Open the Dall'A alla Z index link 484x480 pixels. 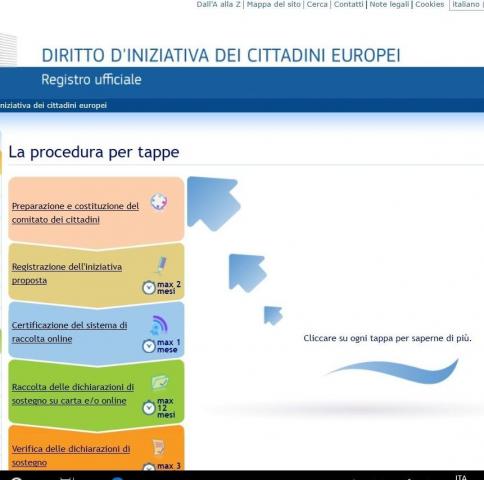click(x=218, y=4)
